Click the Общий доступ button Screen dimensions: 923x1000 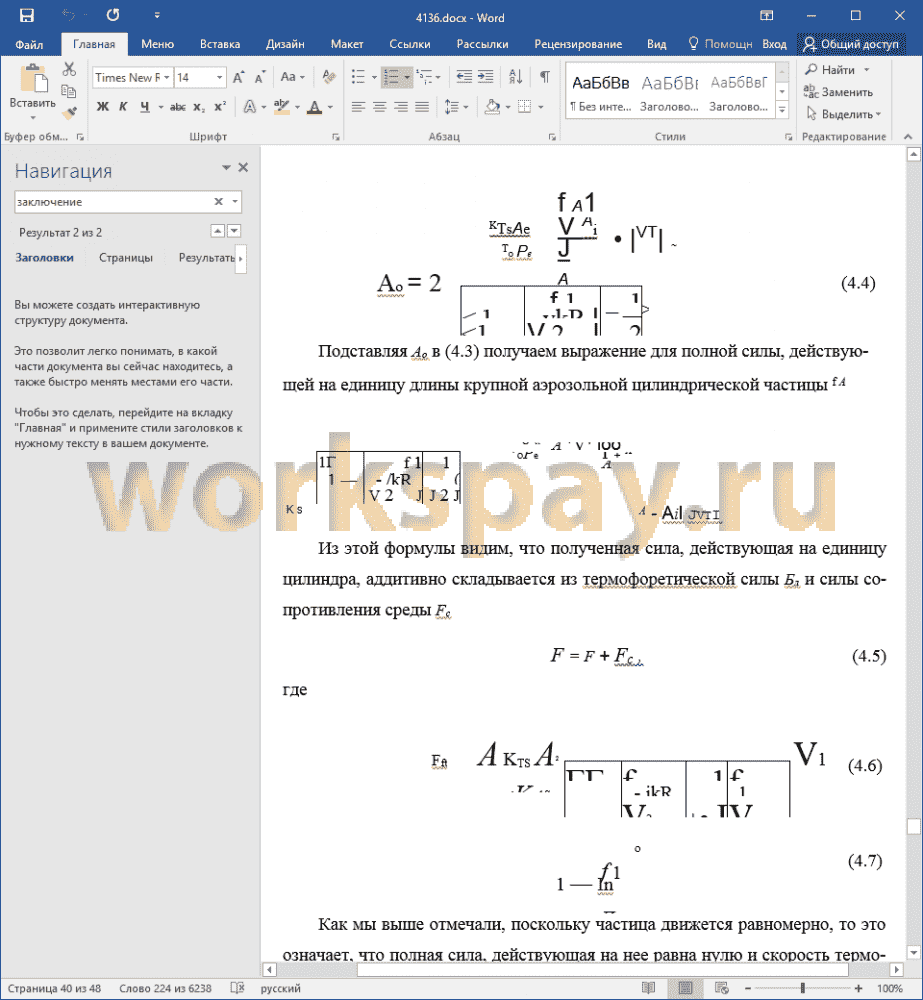click(852, 44)
